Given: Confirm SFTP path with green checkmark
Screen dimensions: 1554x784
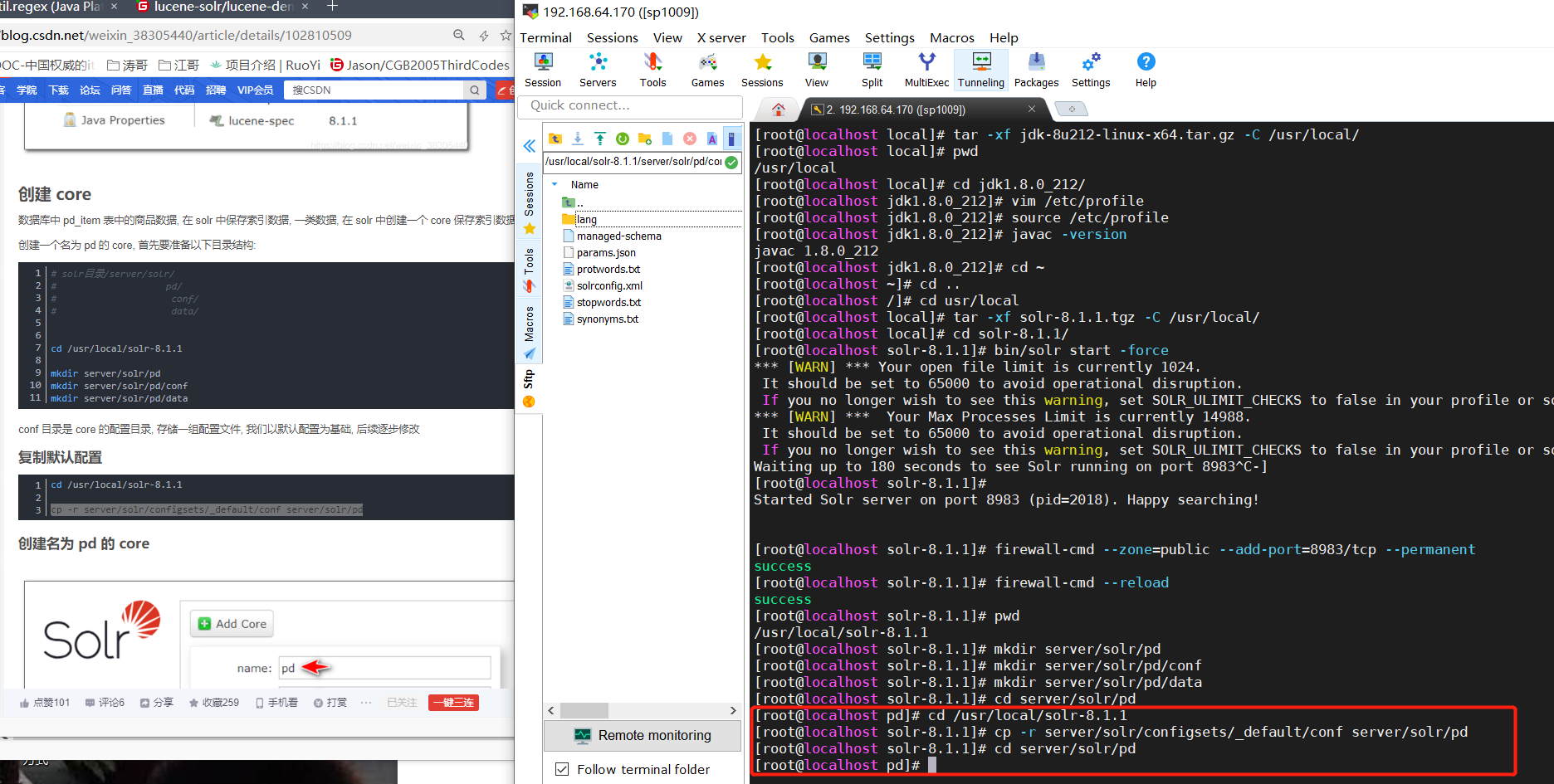Looking at the screenshot, I should point(731,162).
